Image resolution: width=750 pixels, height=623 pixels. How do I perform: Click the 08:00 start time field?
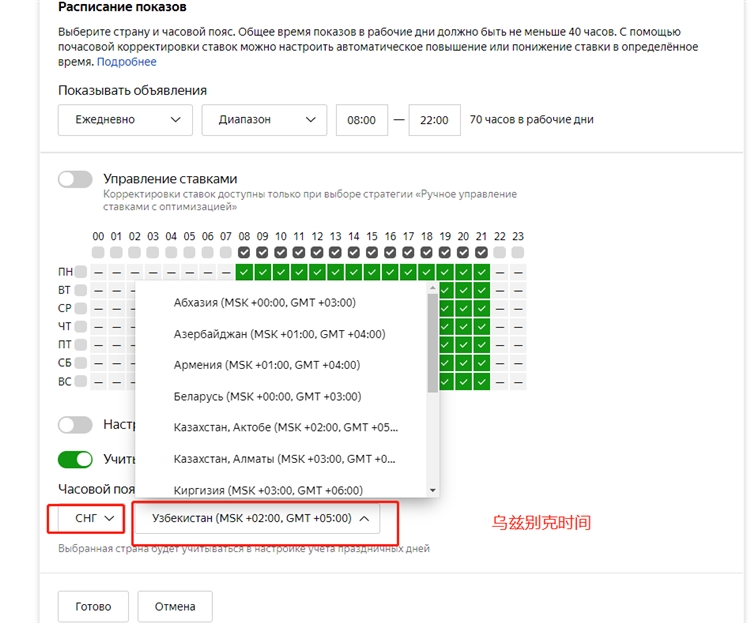[x=361, y=120]
